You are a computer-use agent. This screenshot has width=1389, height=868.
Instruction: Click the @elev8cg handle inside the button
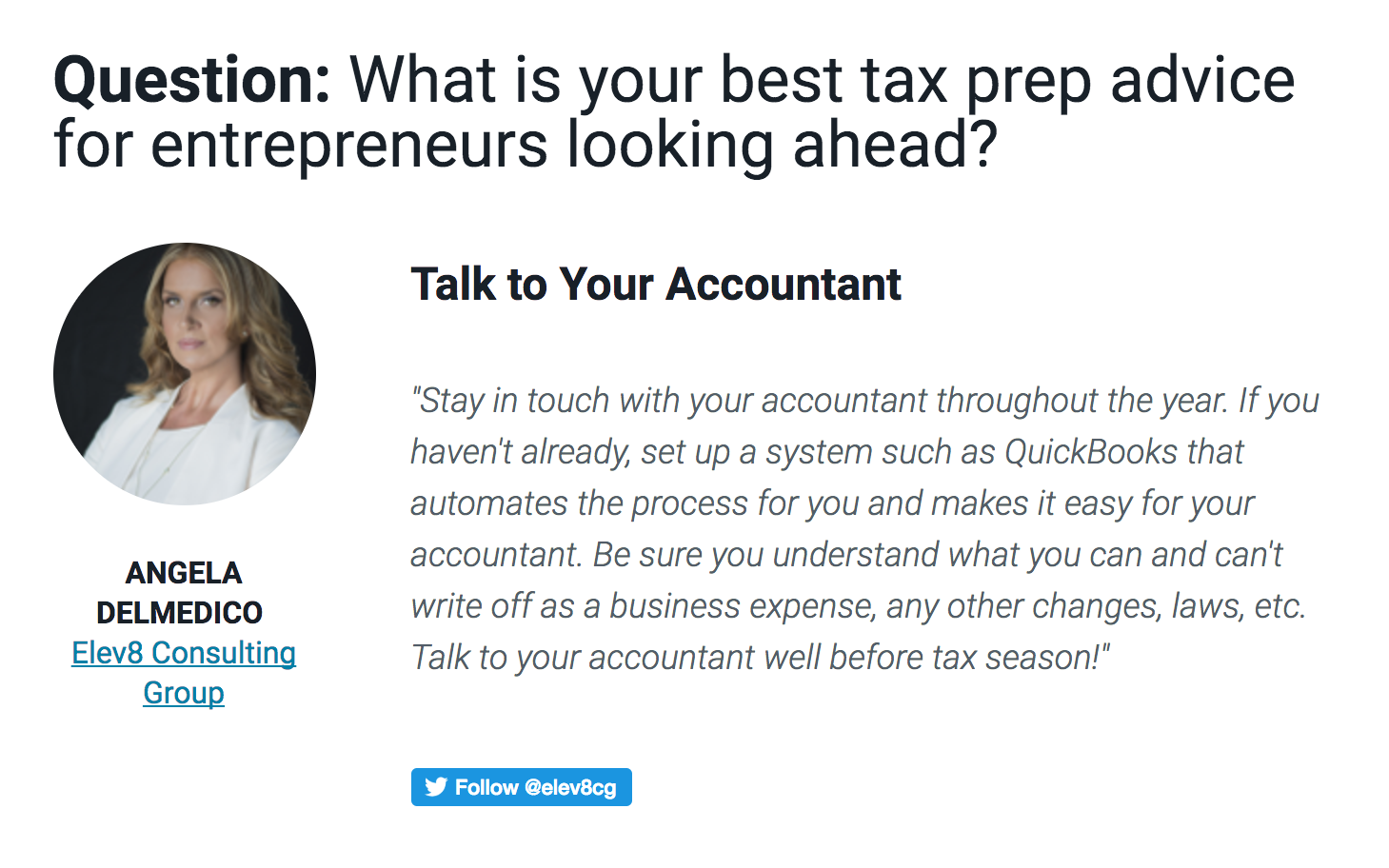tap(570, 788)
